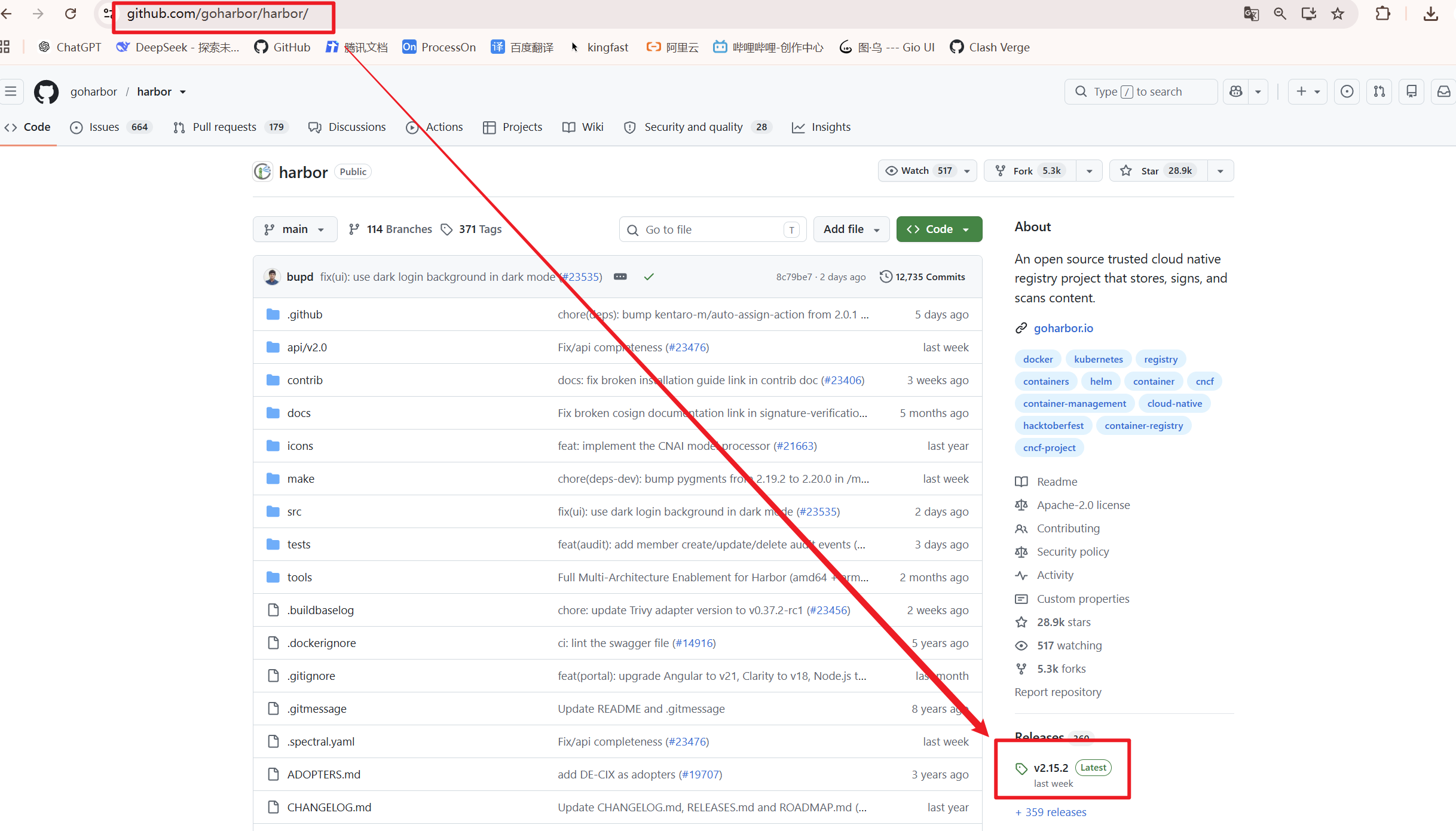Open the src folder
Viewport: 1456px width, 831px height.
[294, 511]
